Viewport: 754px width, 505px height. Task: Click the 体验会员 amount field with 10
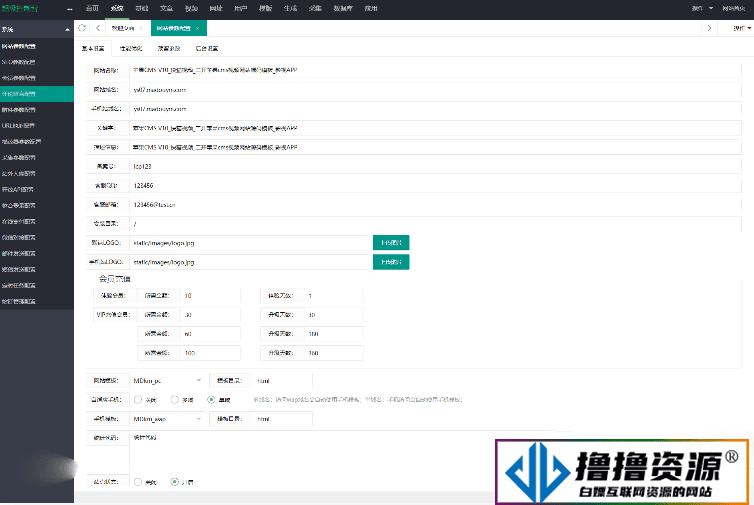(x=210, y=296)
